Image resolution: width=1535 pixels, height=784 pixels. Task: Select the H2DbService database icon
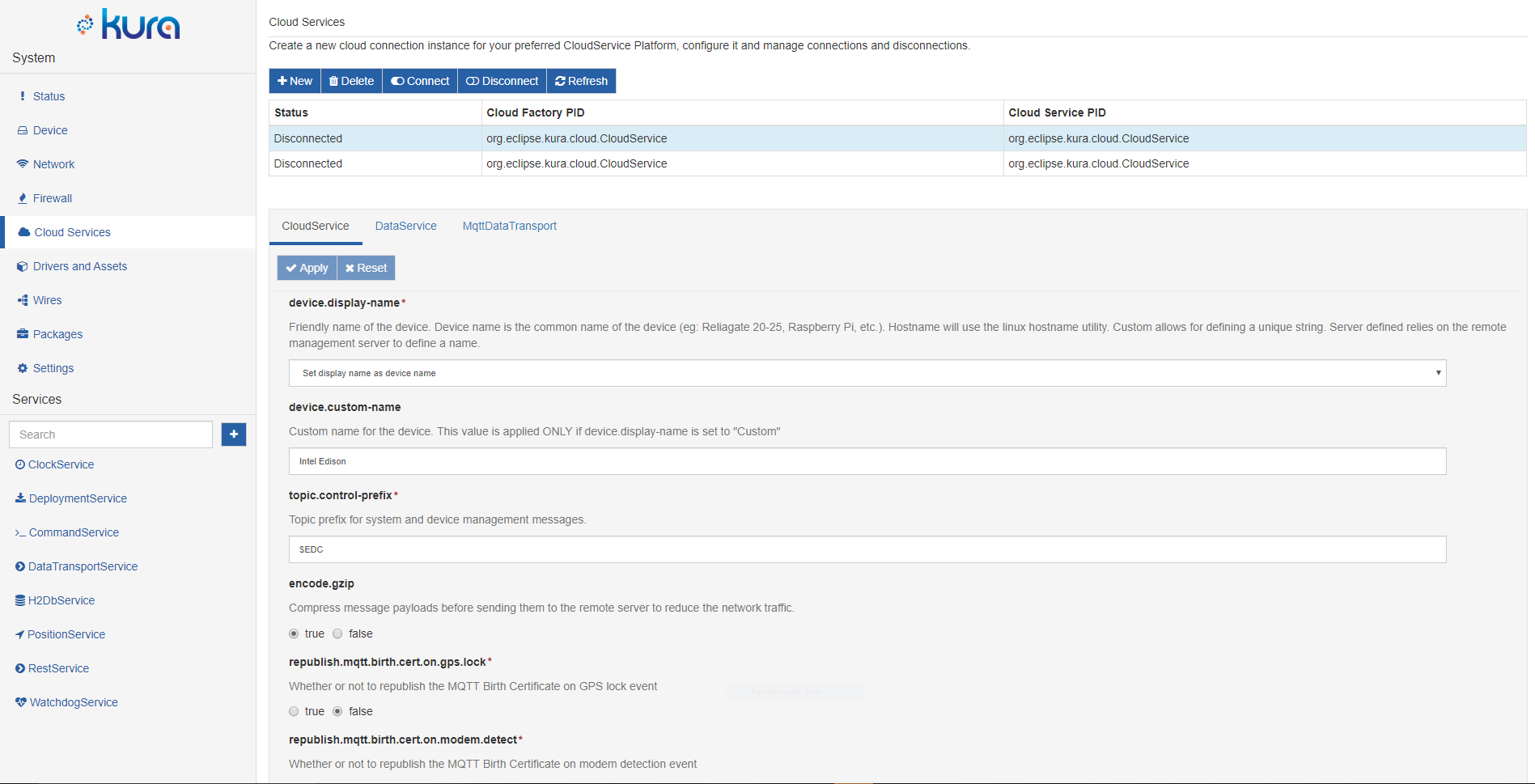click(19, 600)
